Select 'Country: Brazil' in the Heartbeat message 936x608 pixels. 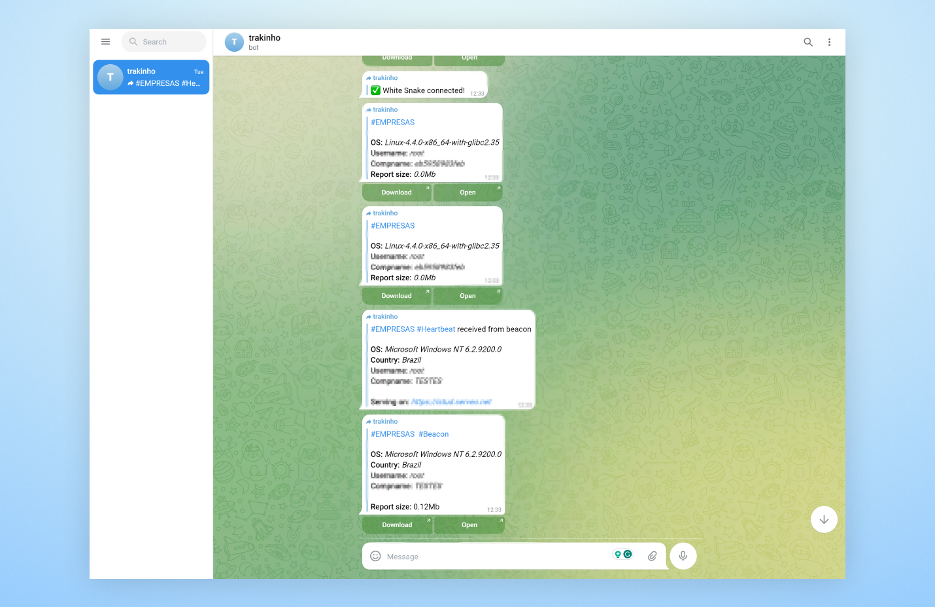click(x=396, y=360)
